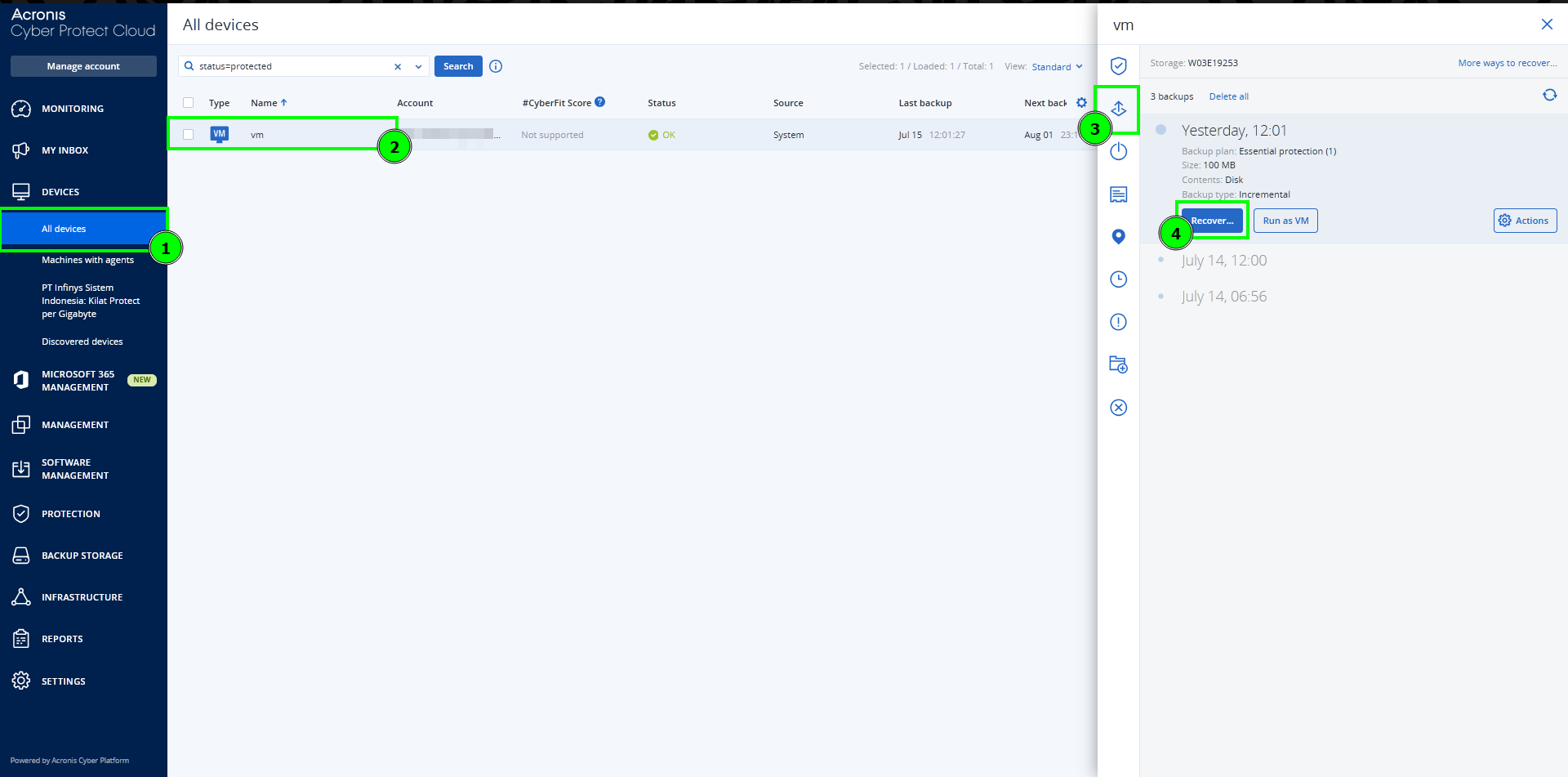Open the map pin location icon
Screen dimensions: 1568x777
[x=1118, y=237]
